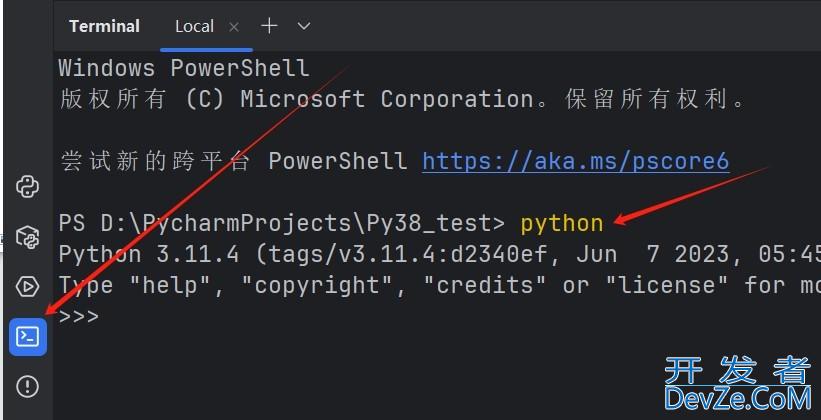Expand the terminal shell options dropdown
Image resolution: width=821 pixels, height=420 pixels.
304,26
